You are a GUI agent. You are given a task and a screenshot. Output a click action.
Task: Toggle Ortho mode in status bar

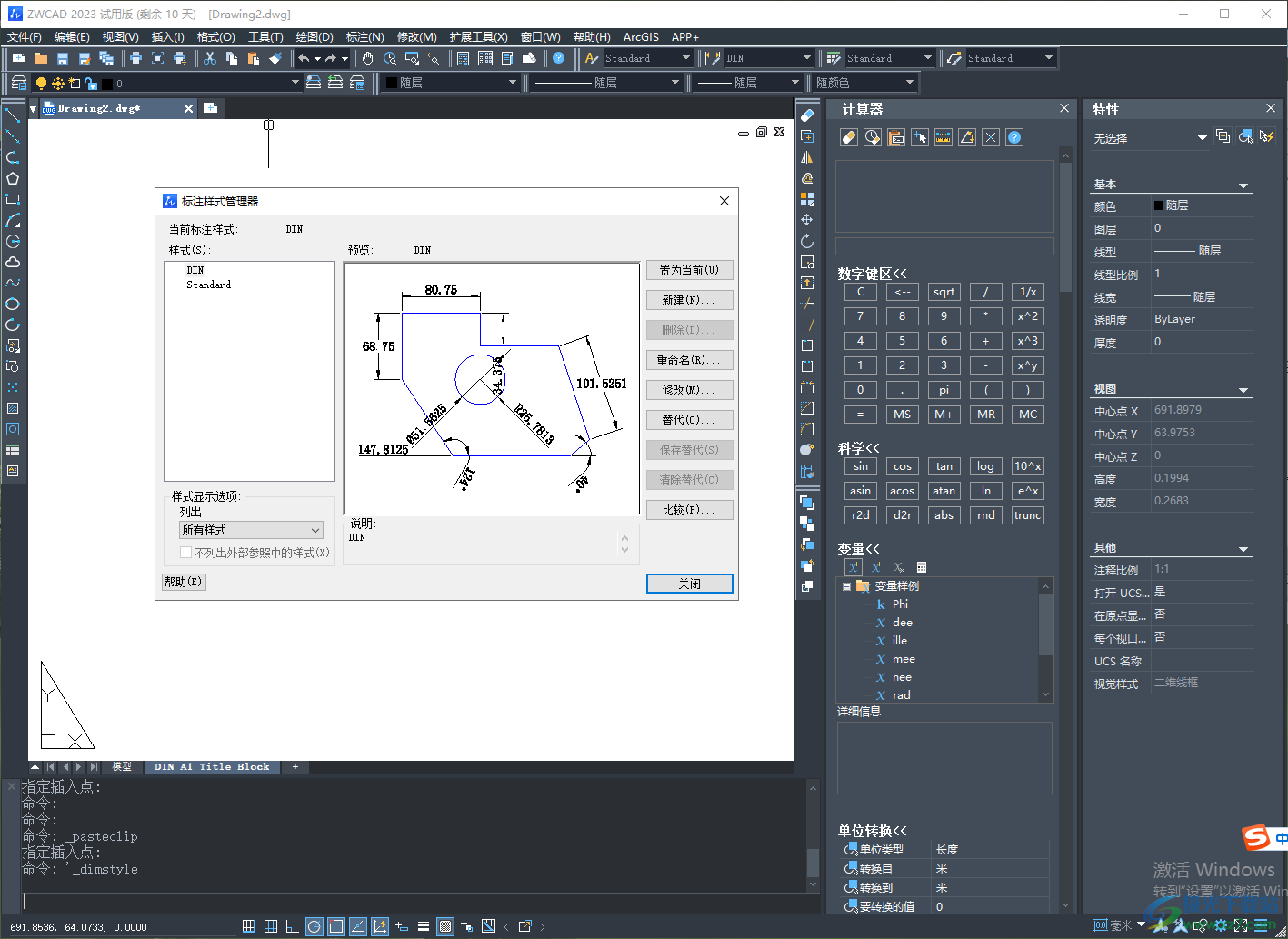(x=292, y=926)
